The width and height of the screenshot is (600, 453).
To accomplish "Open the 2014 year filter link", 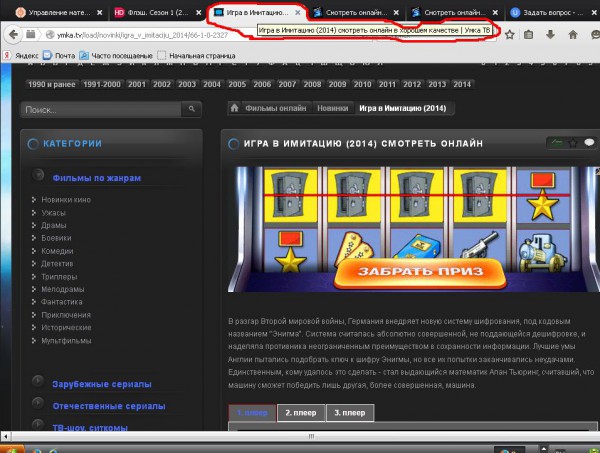I will tap(461, 85).
